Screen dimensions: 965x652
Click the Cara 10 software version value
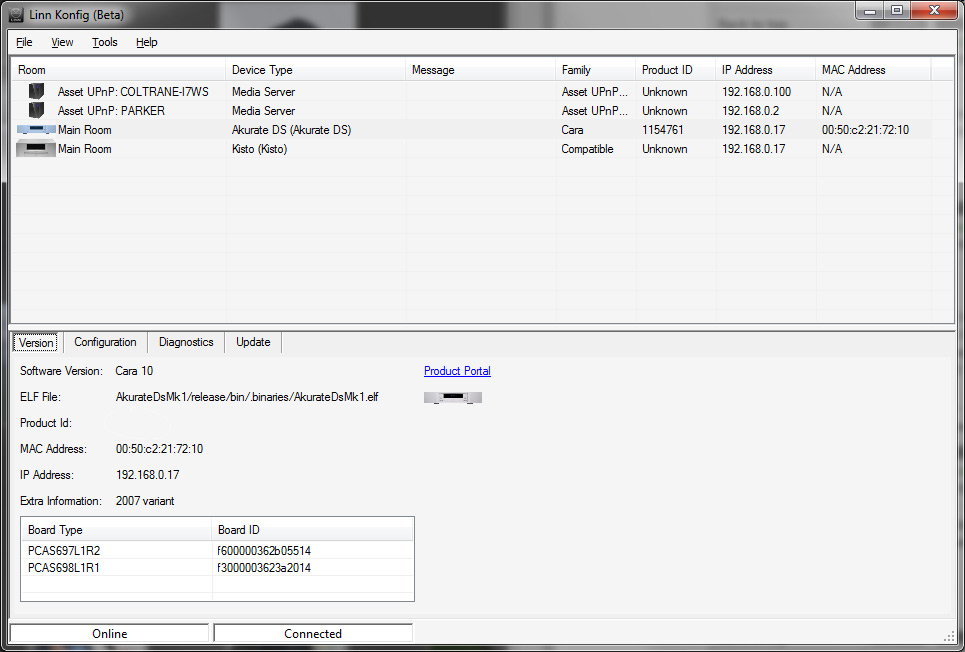click(x=134, y=371)
